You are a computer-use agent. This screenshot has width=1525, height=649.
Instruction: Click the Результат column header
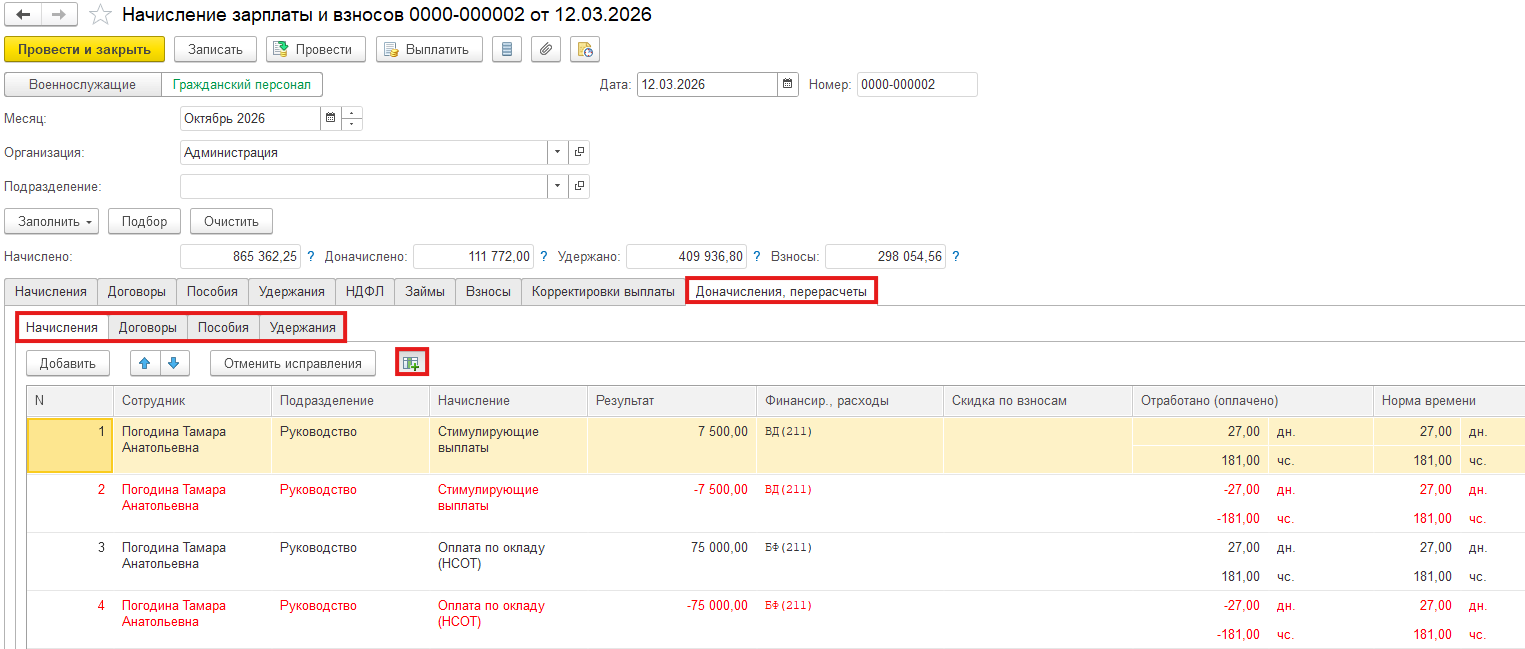pos(671,401)
